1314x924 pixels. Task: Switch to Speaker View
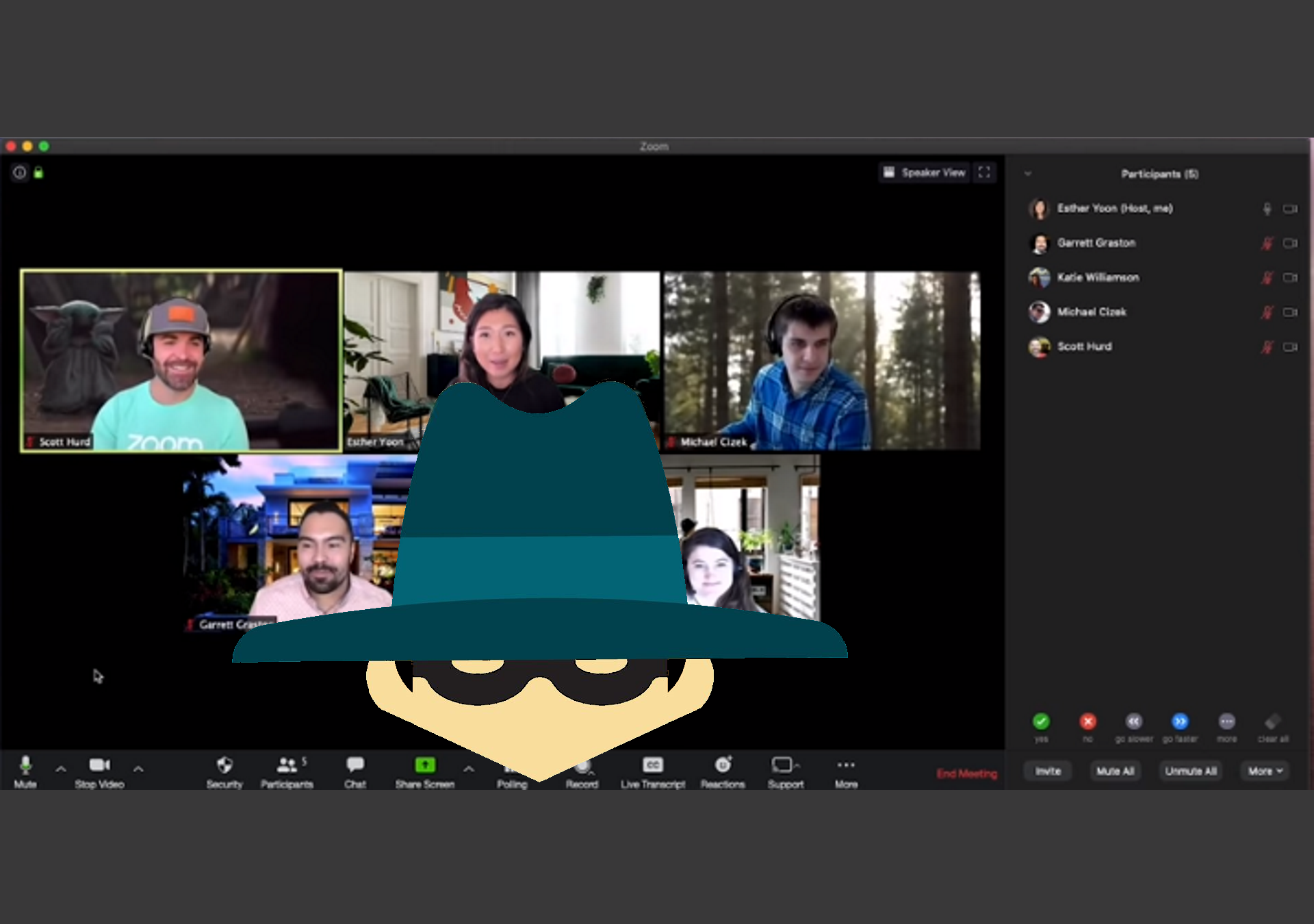[x=925, y=172]
